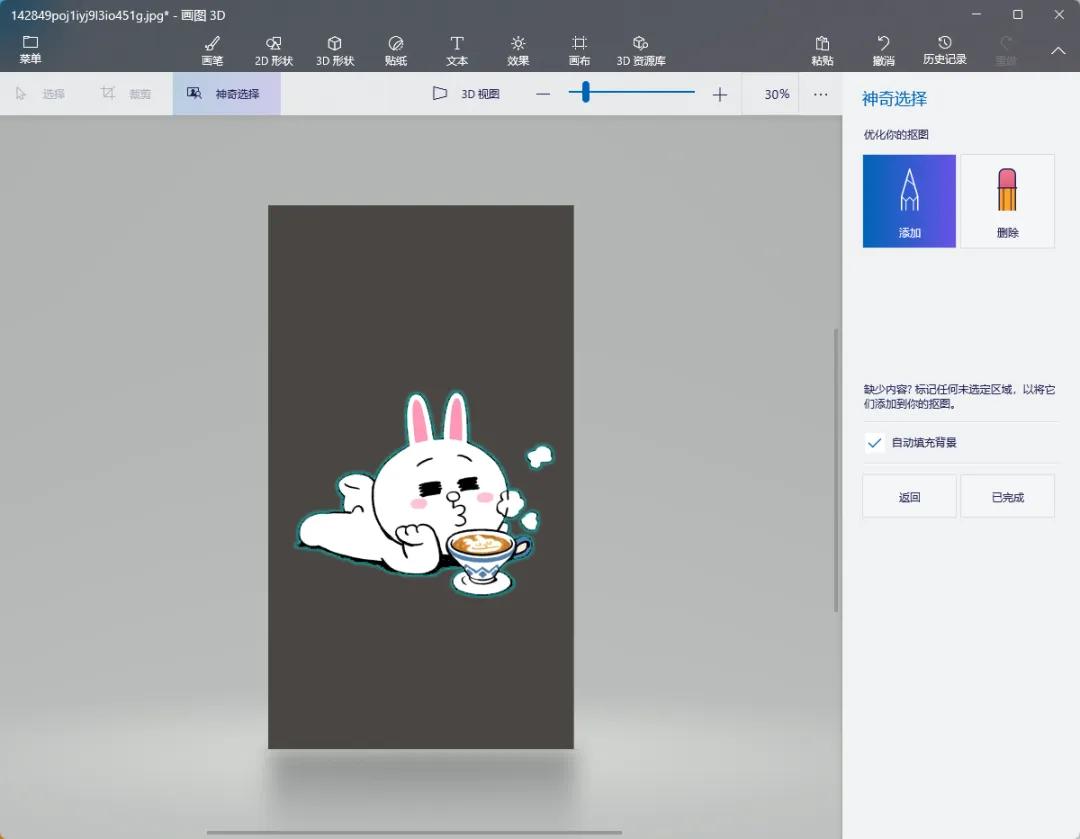Select the 画笔 brushes tool

click(x=212, y=50)
